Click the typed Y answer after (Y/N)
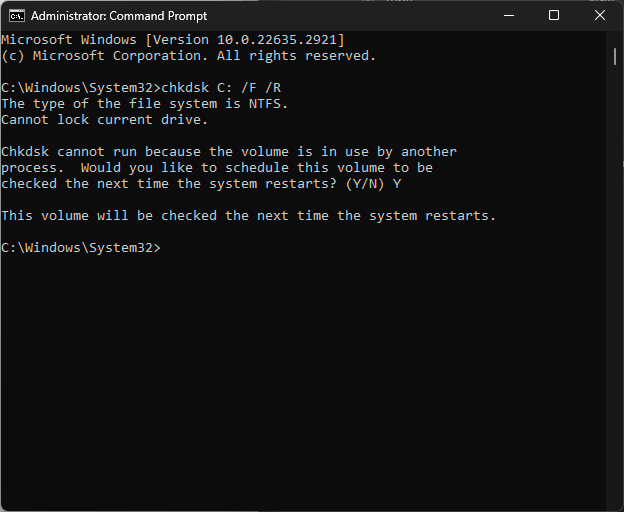The height and width of the screenshot is (512, 624). pos(397,184)
